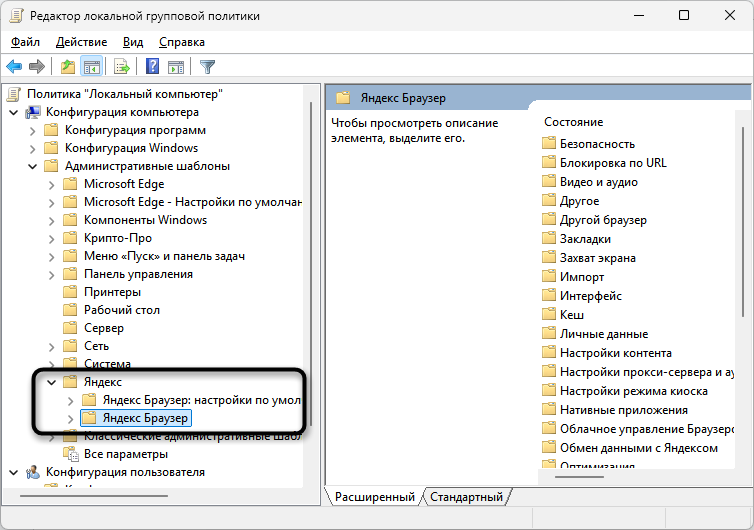The width and height of the screenshot is (754, 530).
Task: Select Настройки режима киоска entry
Action: pos(634,391)
